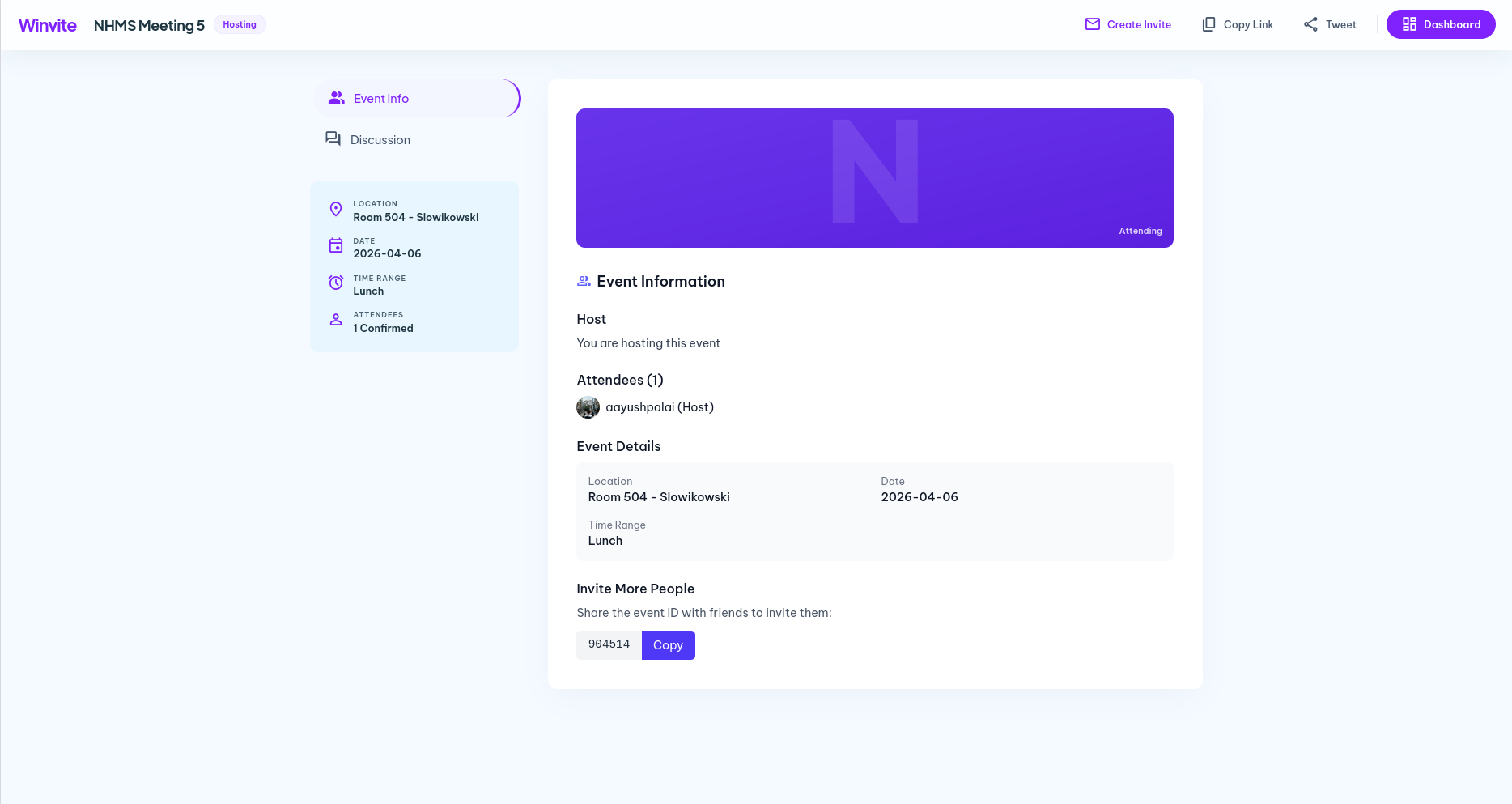Switch to the Discussion tab

tap(416, 139)
